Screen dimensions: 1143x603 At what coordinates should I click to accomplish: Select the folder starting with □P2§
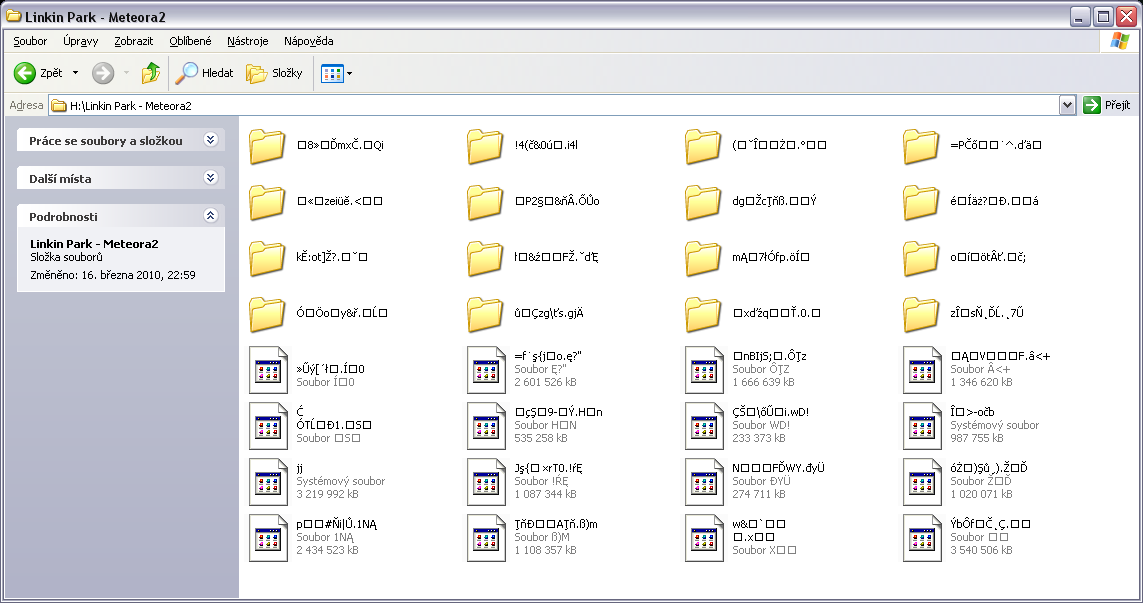click(533, 201)
